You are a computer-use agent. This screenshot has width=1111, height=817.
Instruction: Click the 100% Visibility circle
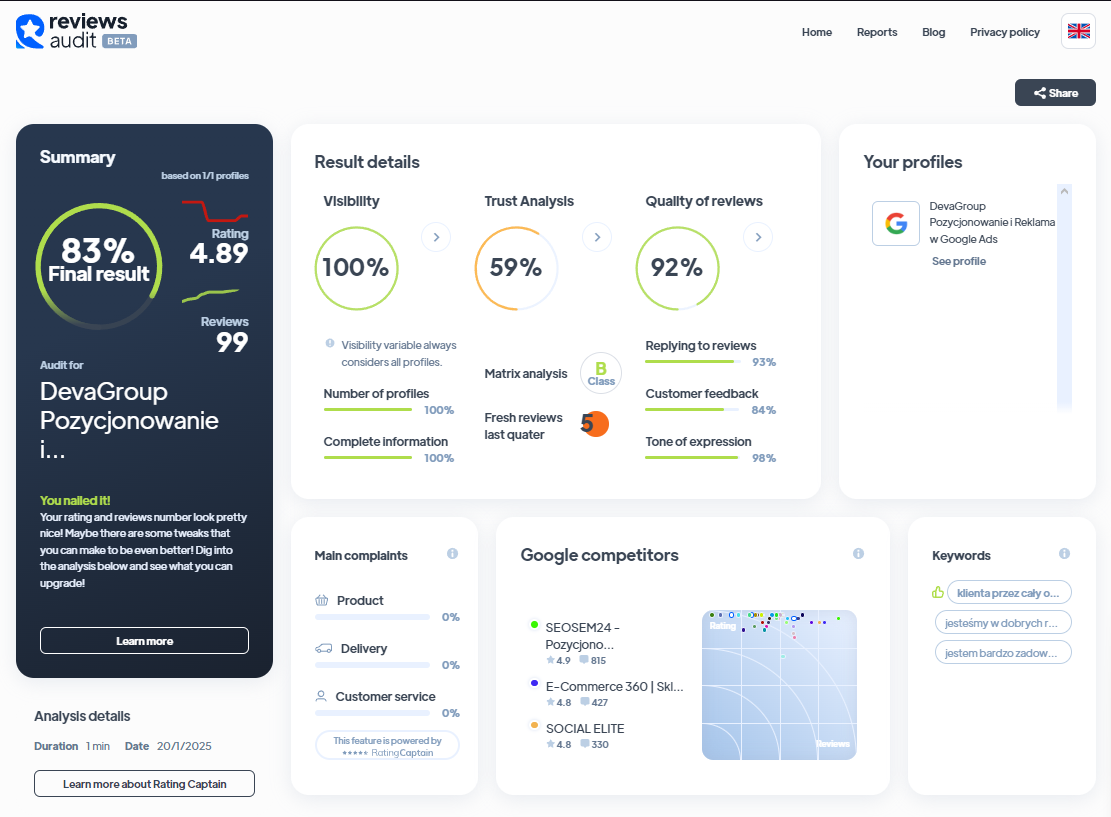(356, 268)
